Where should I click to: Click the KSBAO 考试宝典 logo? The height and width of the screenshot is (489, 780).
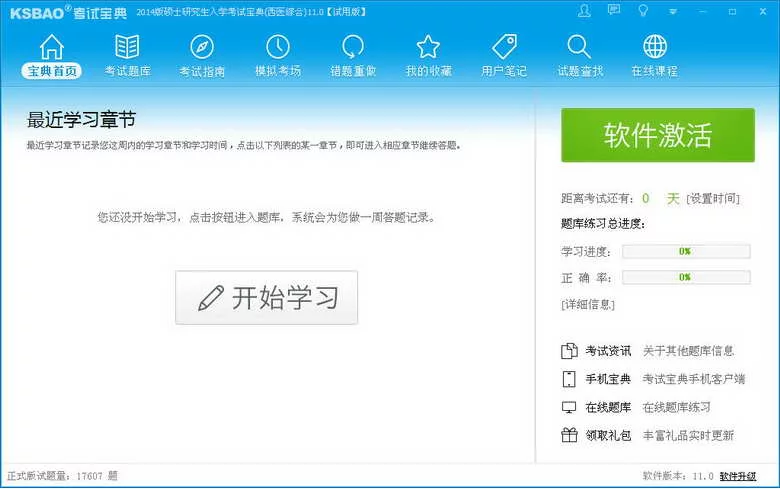[68, 12]
